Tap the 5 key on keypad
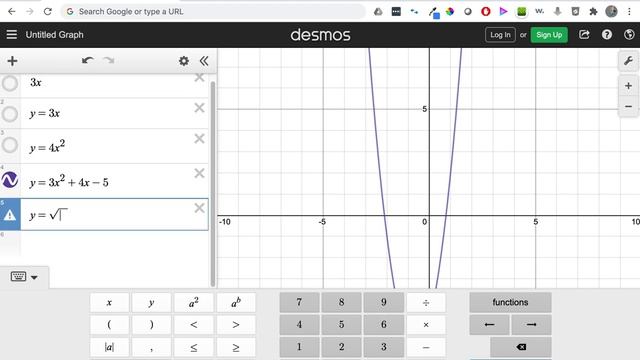 tap(341, 324)
